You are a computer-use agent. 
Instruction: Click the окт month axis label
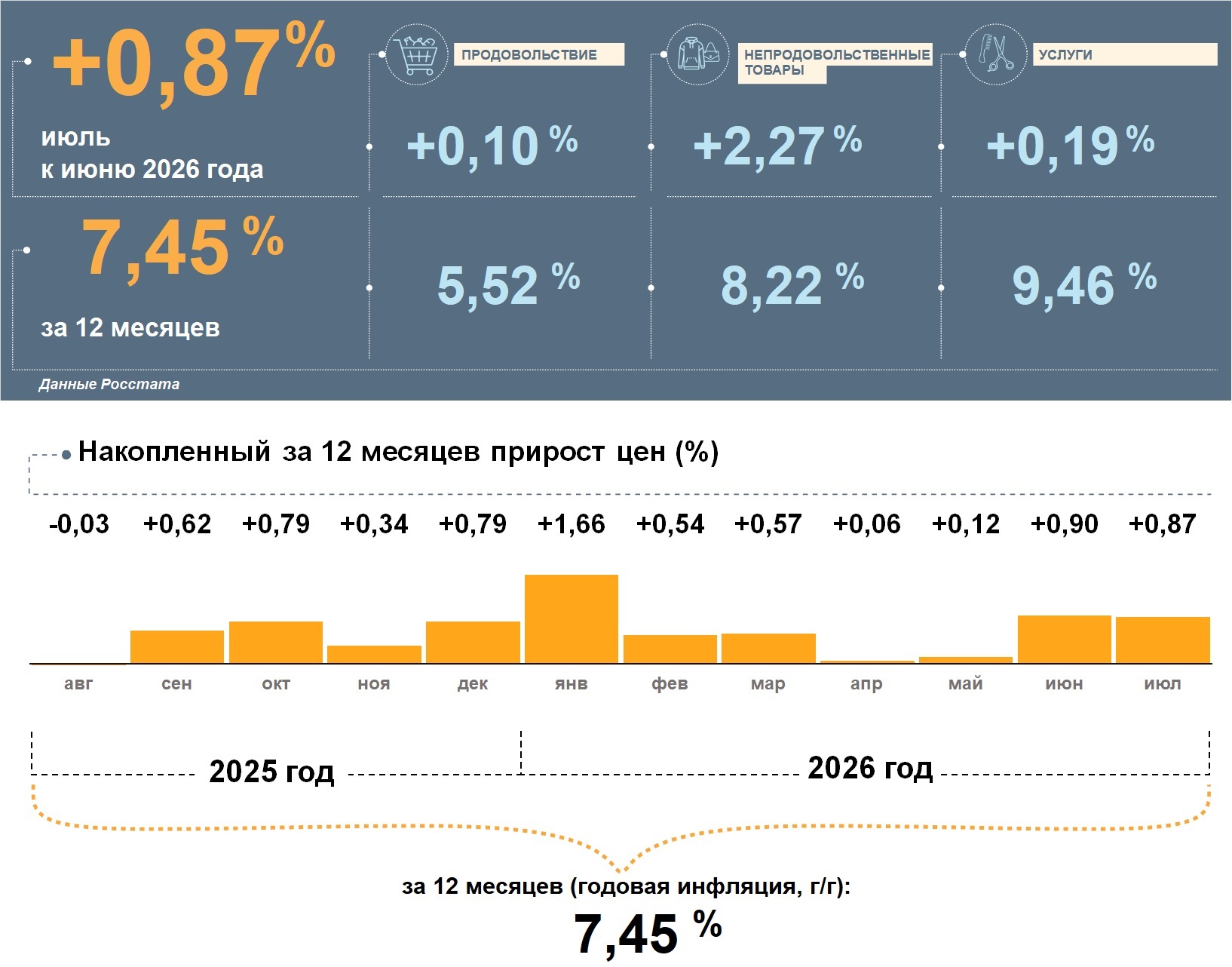276,683
